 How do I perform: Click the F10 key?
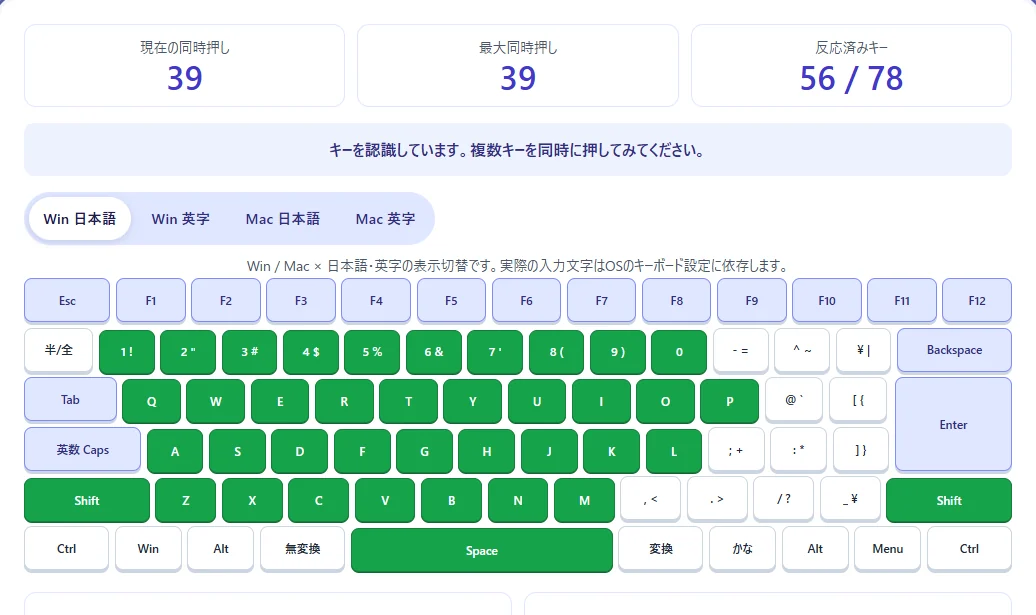click(827, 301)
